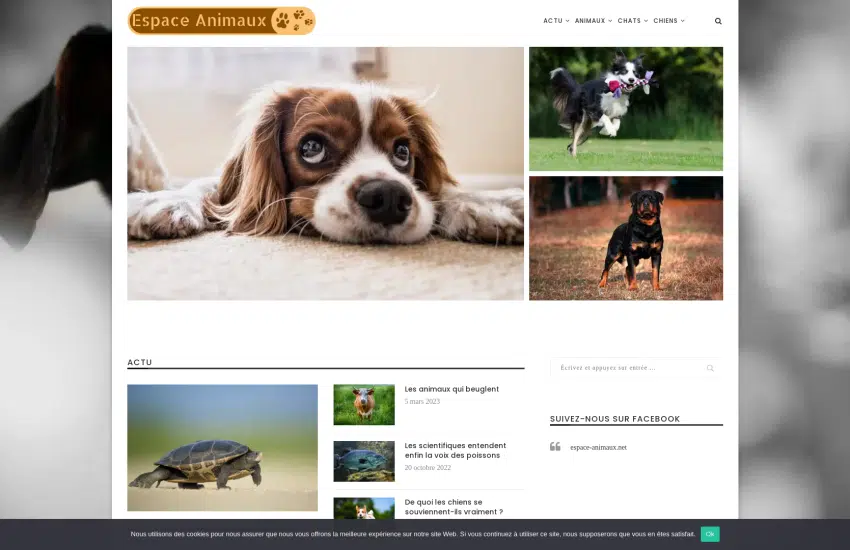
Task: Click the magnifier icon inside sidebar search box
Action: (x=710, y=368)
